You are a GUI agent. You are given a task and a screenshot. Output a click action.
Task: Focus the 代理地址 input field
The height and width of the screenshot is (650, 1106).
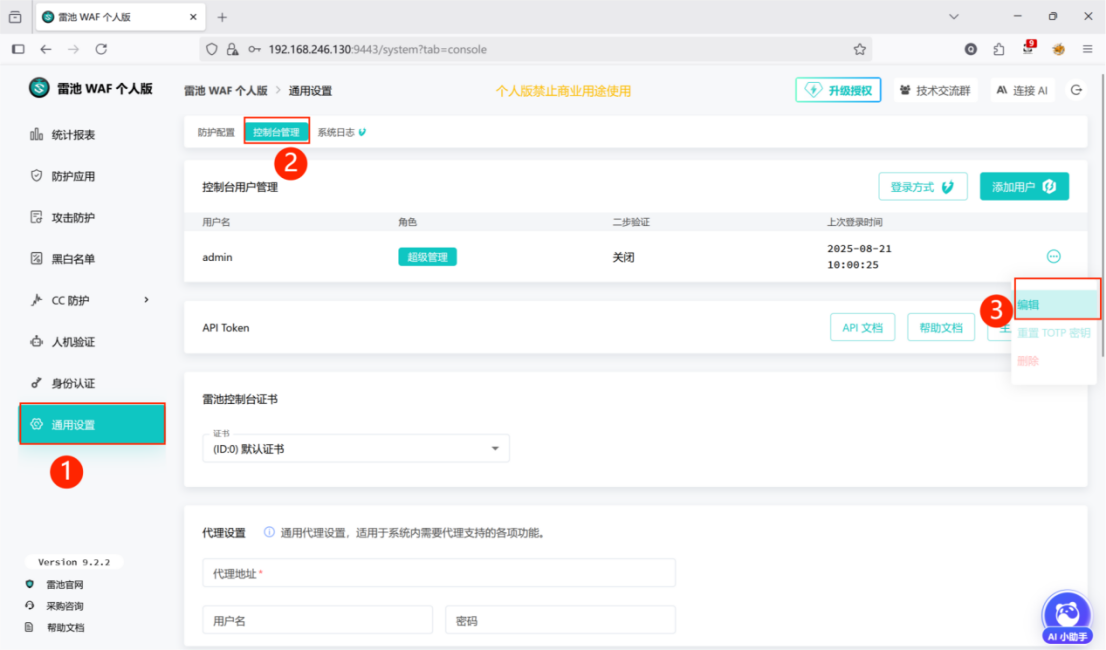(x=439, y=573)
